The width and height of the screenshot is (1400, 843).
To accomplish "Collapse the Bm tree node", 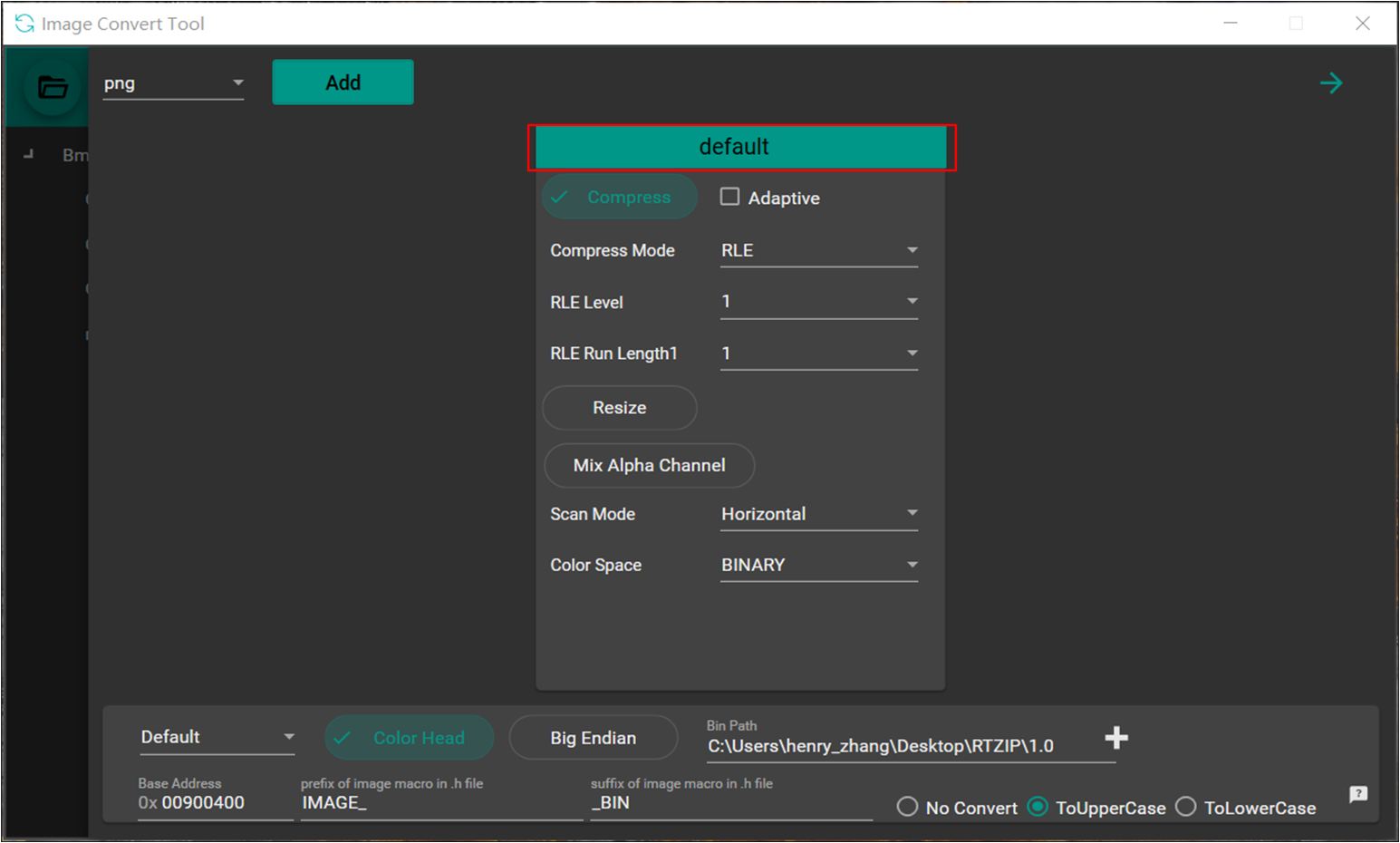I will click(x=29, y=155).
